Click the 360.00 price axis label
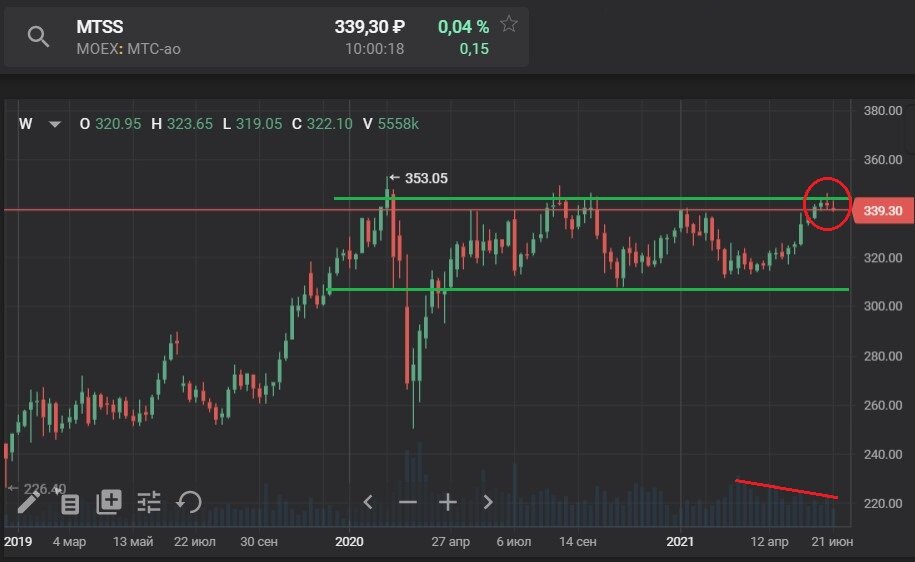The height and width of the screenshot is (562, 915). click(x=883, y=160)
